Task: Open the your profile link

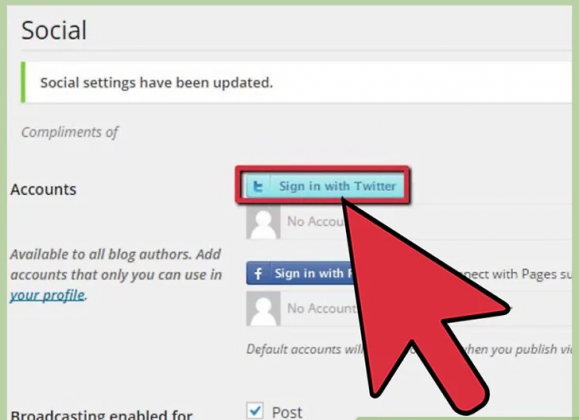Action: [x=47, y=295]
